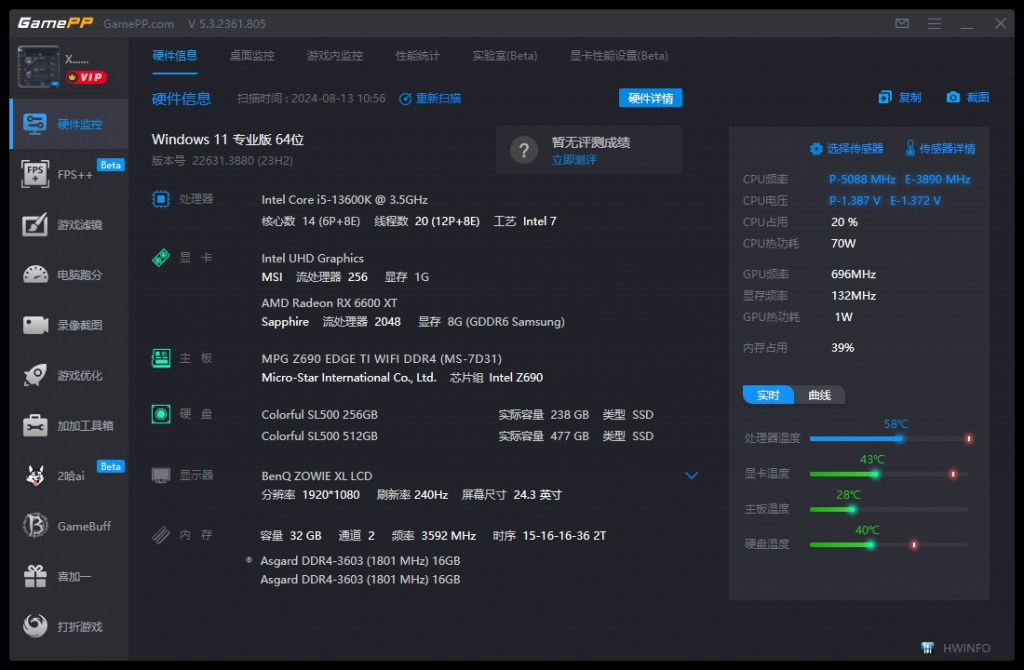
Task: Open the FPS++ beta feature
Action: click(69, 174)
